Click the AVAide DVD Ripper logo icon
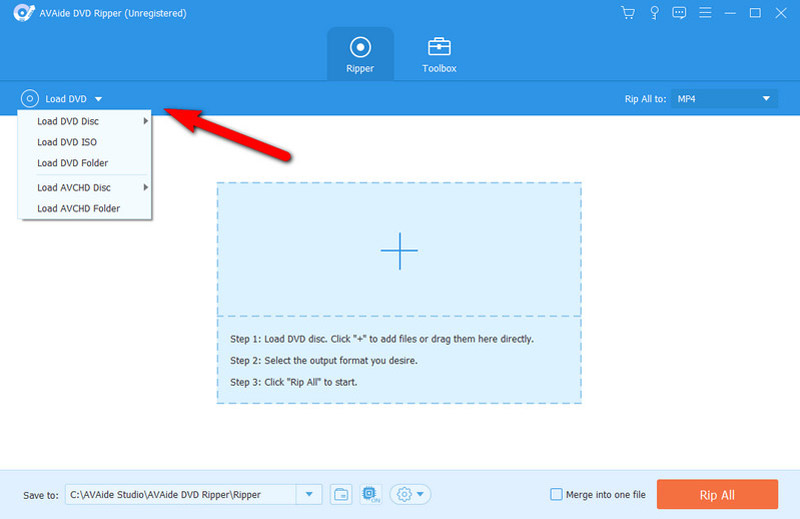Viewport: 800px width, 519px height. click(x=24, y=13)
